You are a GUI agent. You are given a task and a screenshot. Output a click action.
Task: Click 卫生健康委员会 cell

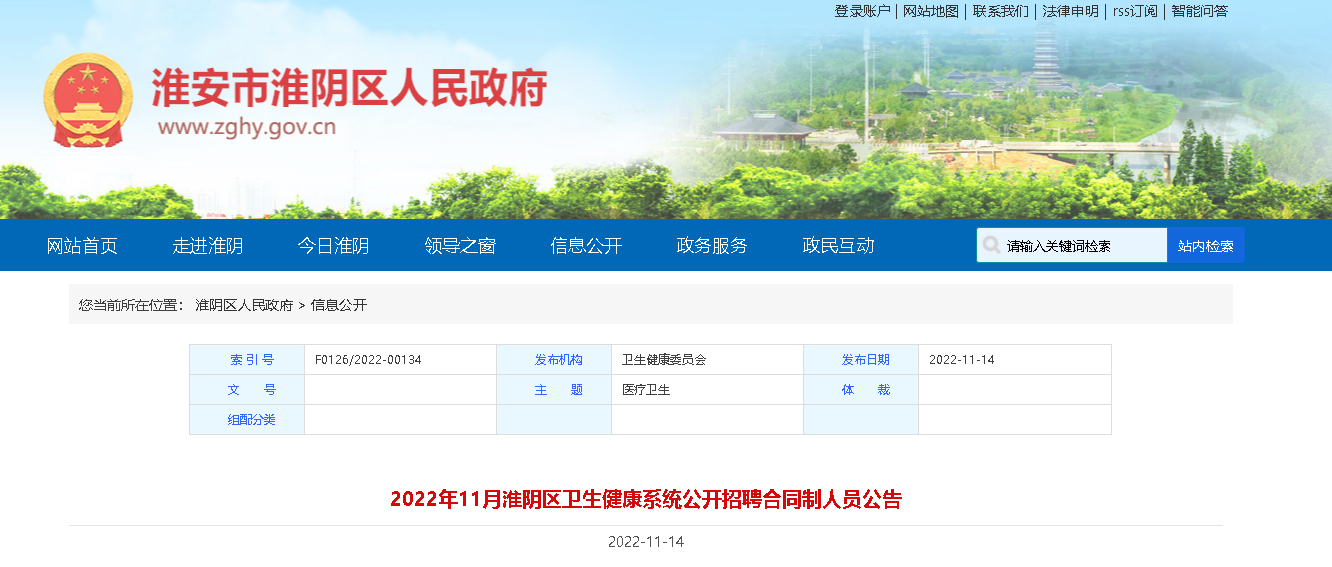click(x=664, y=360)
